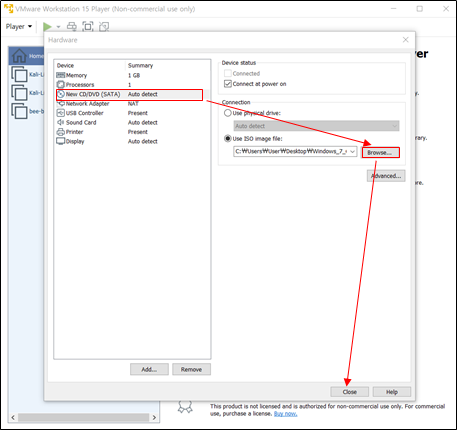
Task: Click the green Play virtual machine icon
Action: pos(47,26)
